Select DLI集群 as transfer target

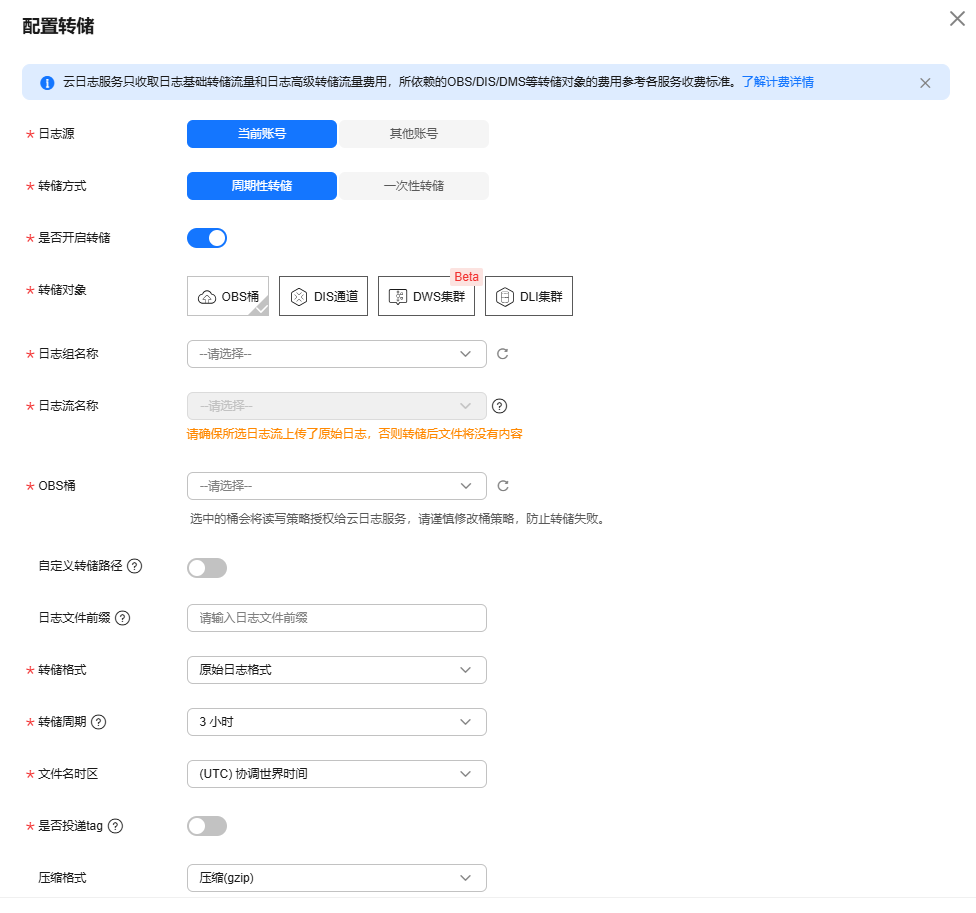[x=529, y=296]
